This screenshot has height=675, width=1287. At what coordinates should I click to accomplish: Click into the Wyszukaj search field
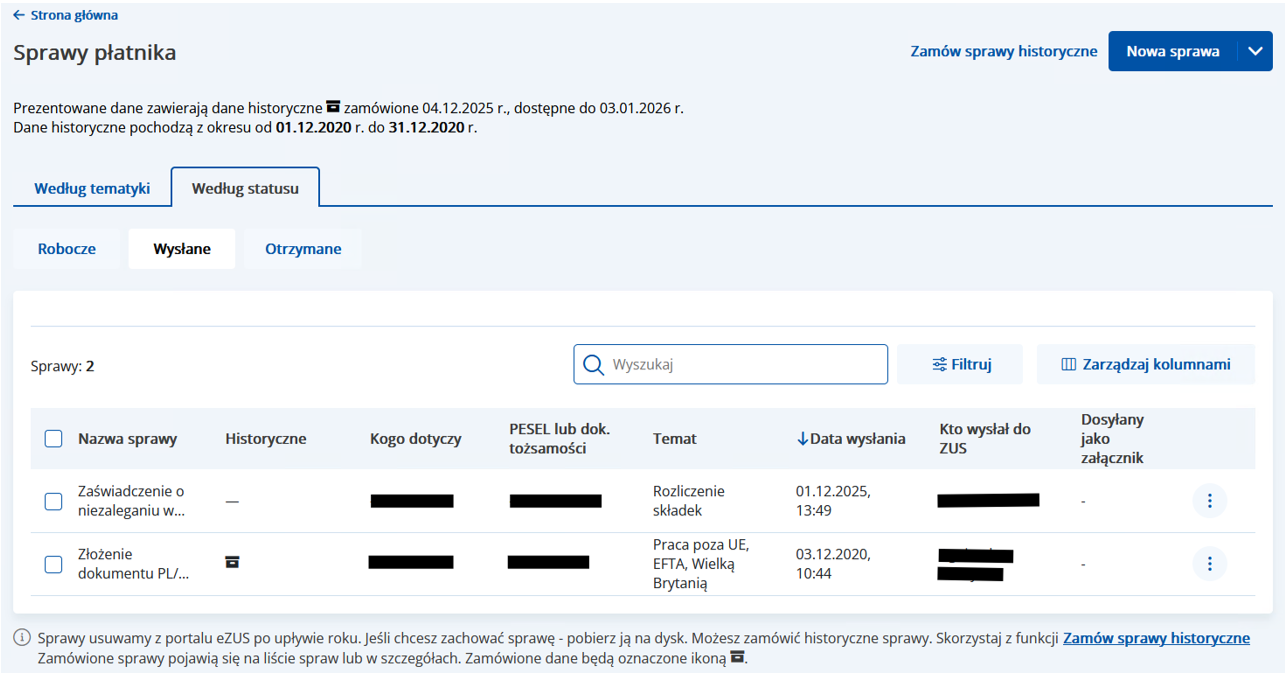(740, 365)
